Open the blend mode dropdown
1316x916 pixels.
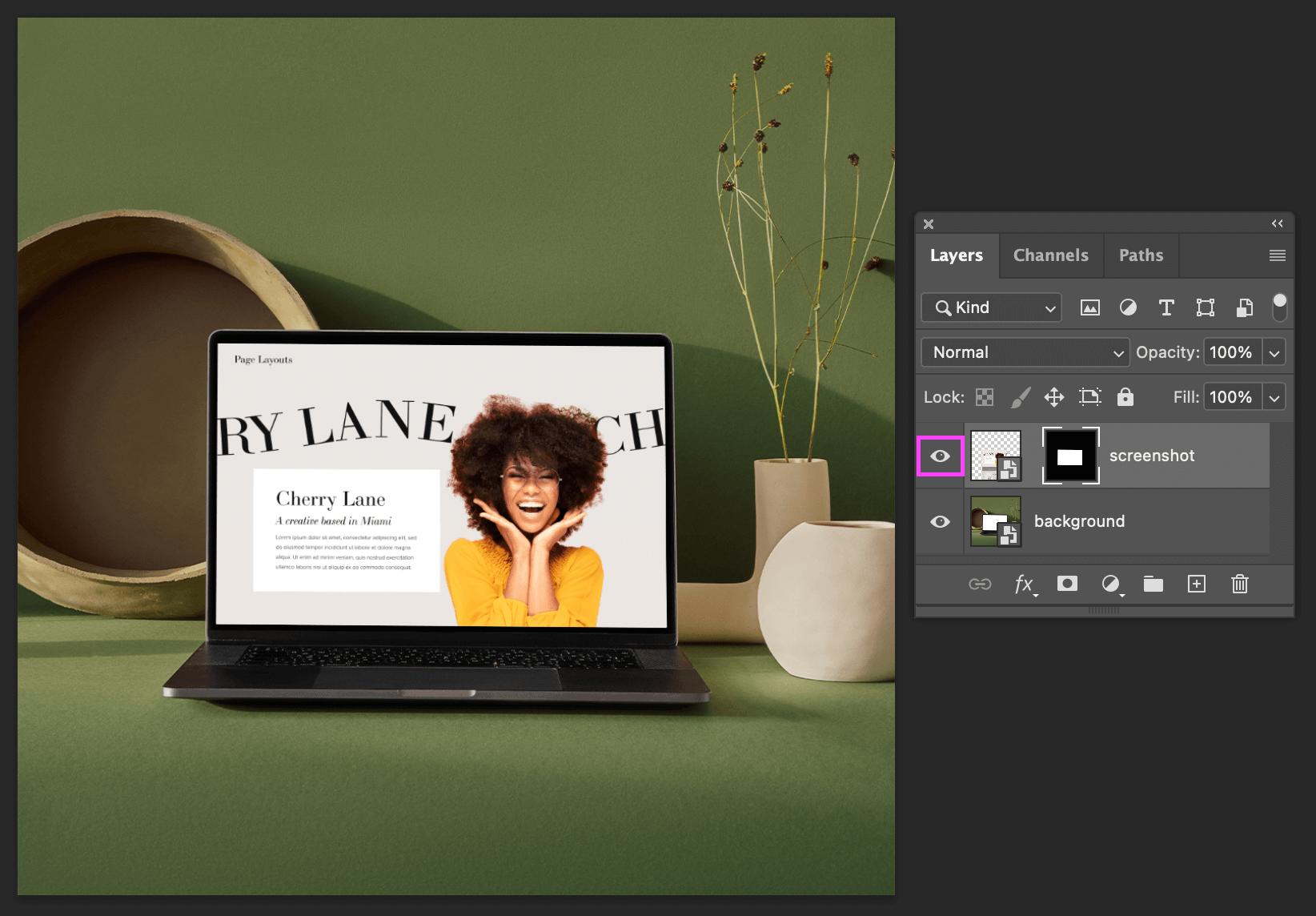[x=1025, y=352]
